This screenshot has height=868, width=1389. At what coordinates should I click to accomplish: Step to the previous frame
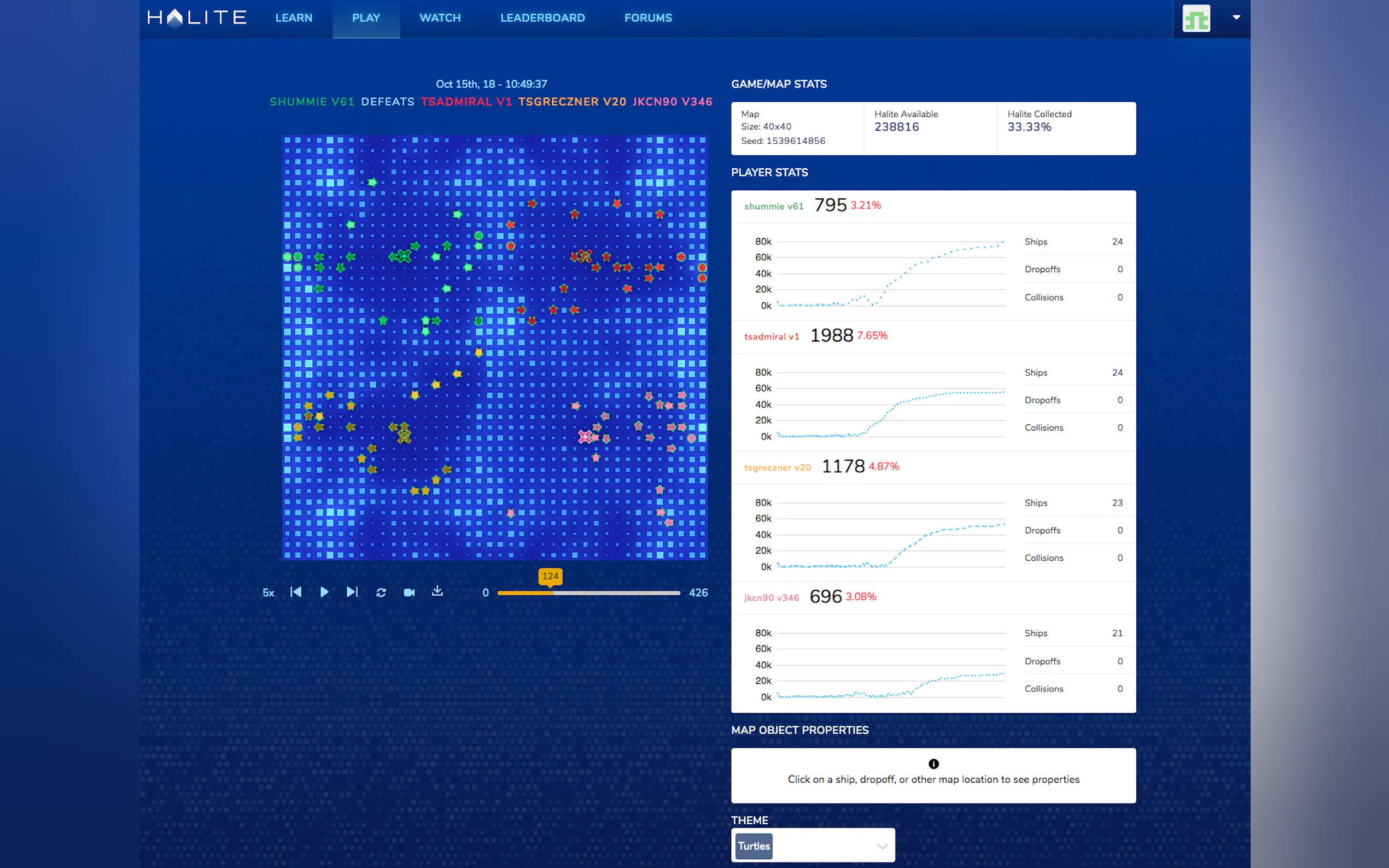[296, 592]
